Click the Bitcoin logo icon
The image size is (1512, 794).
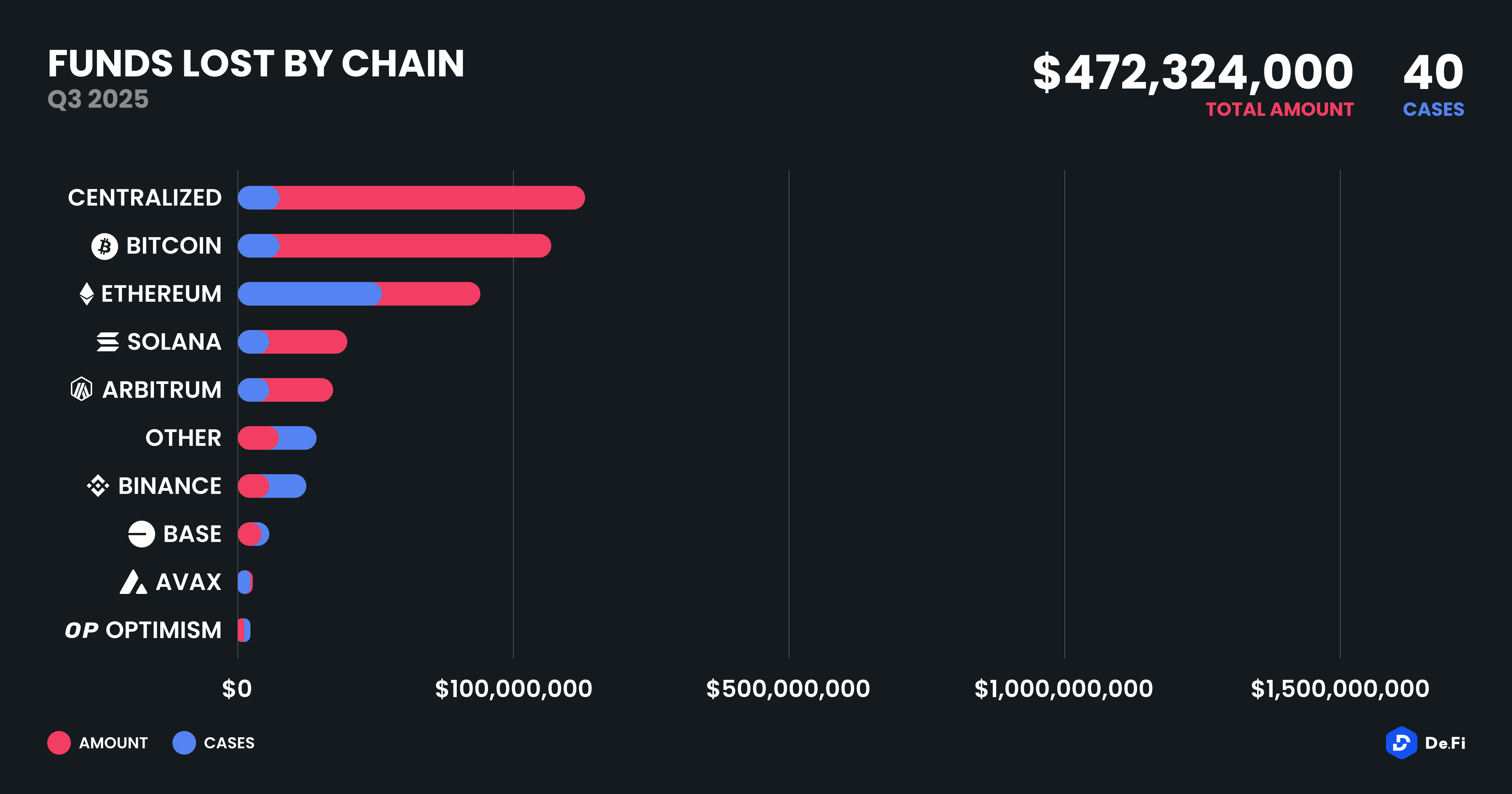click(x=104, y=246)
